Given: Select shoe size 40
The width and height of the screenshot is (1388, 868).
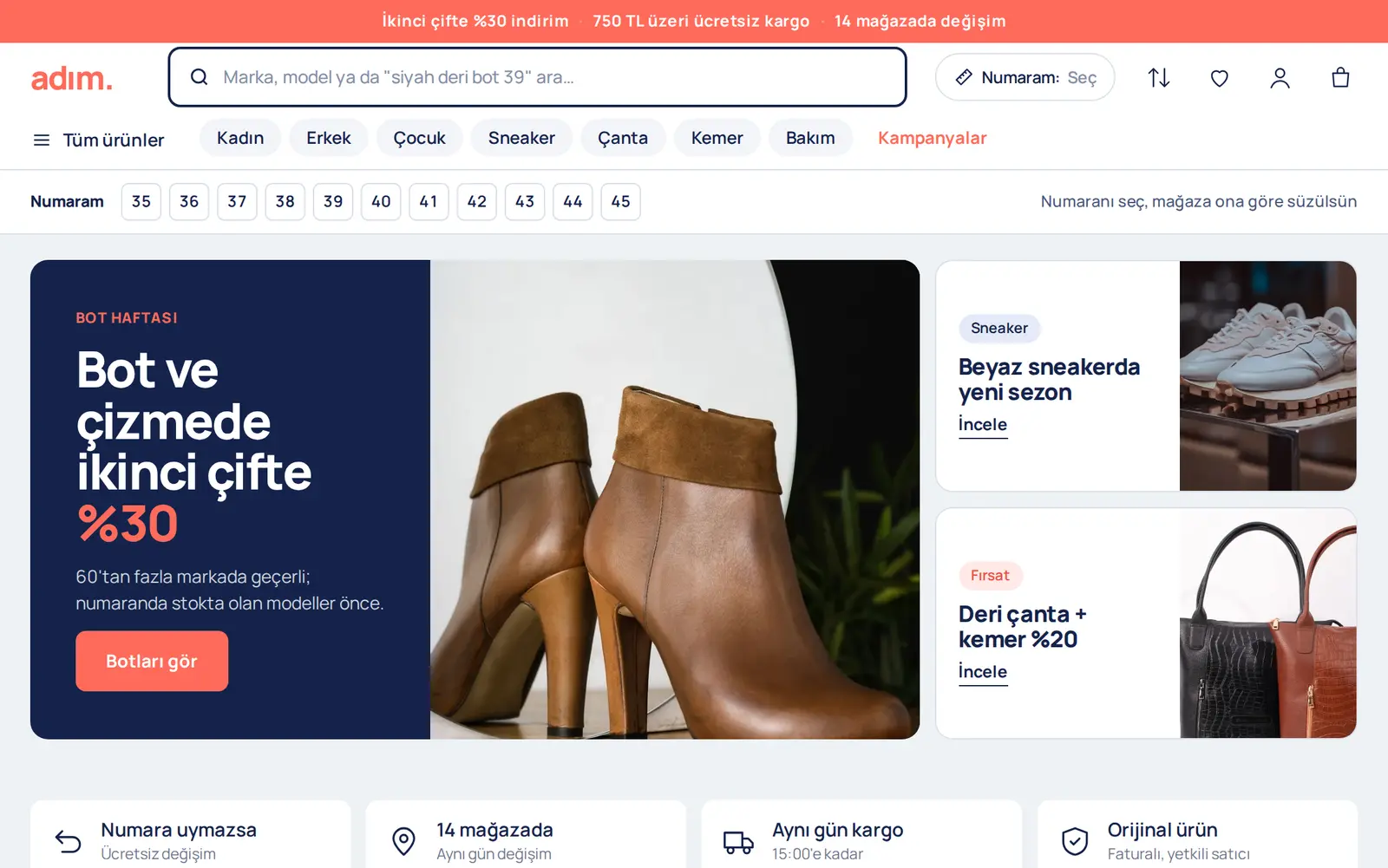Looking at the screenshot, I should click(381, 202).
